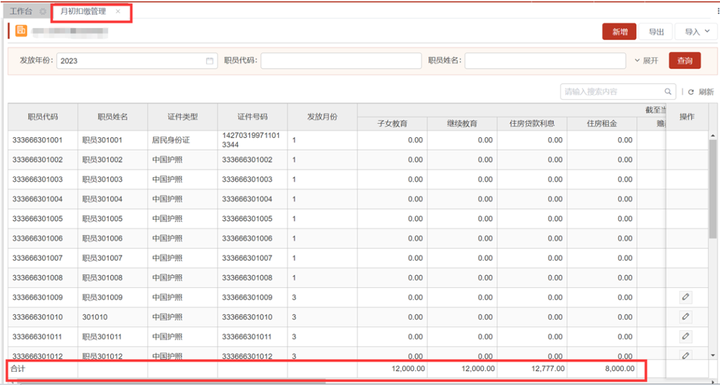Image resolution: width=720 pixels, height=385 pixels.
Task: Click the 新增 button
Action: (619, 32)
